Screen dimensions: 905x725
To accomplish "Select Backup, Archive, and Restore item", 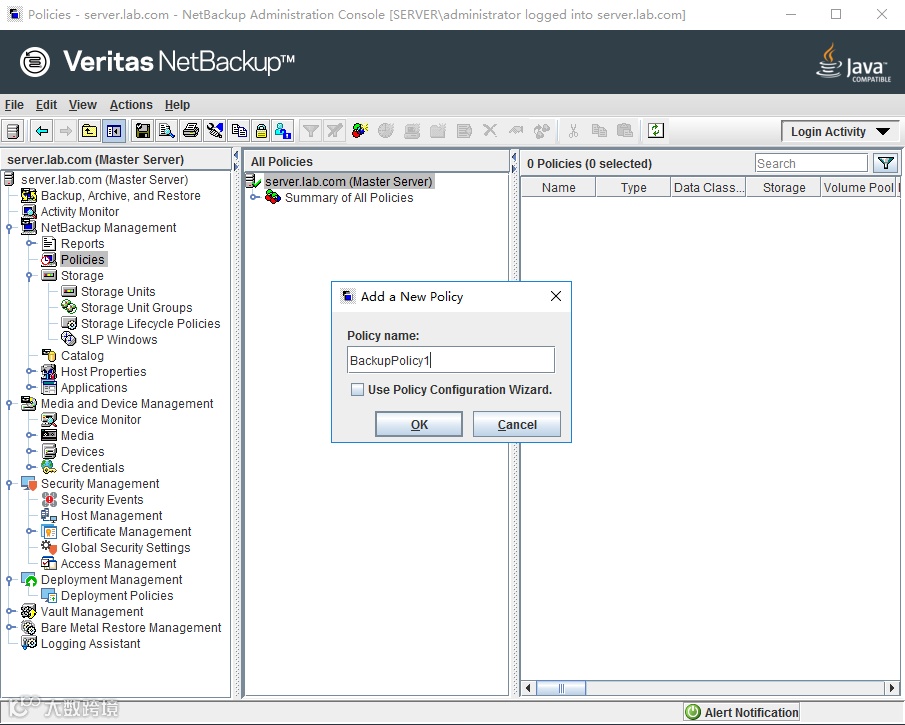I will click(x=121, y=196).
